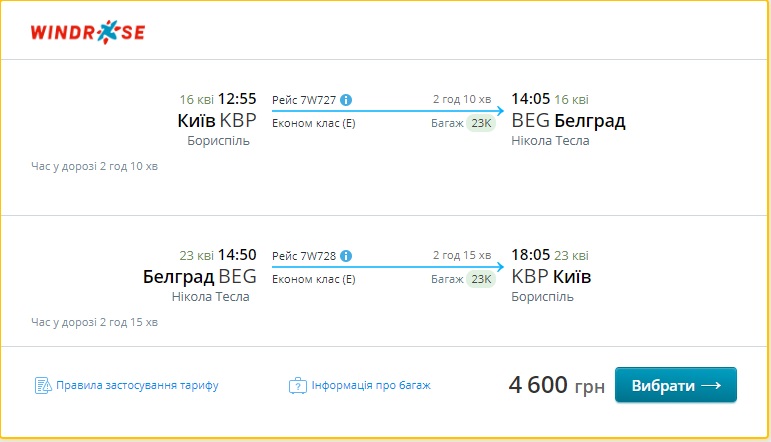Click outbound arrival time 14:05
The width and height of the screenshot is (771, 442).
[x=530, y=99]
